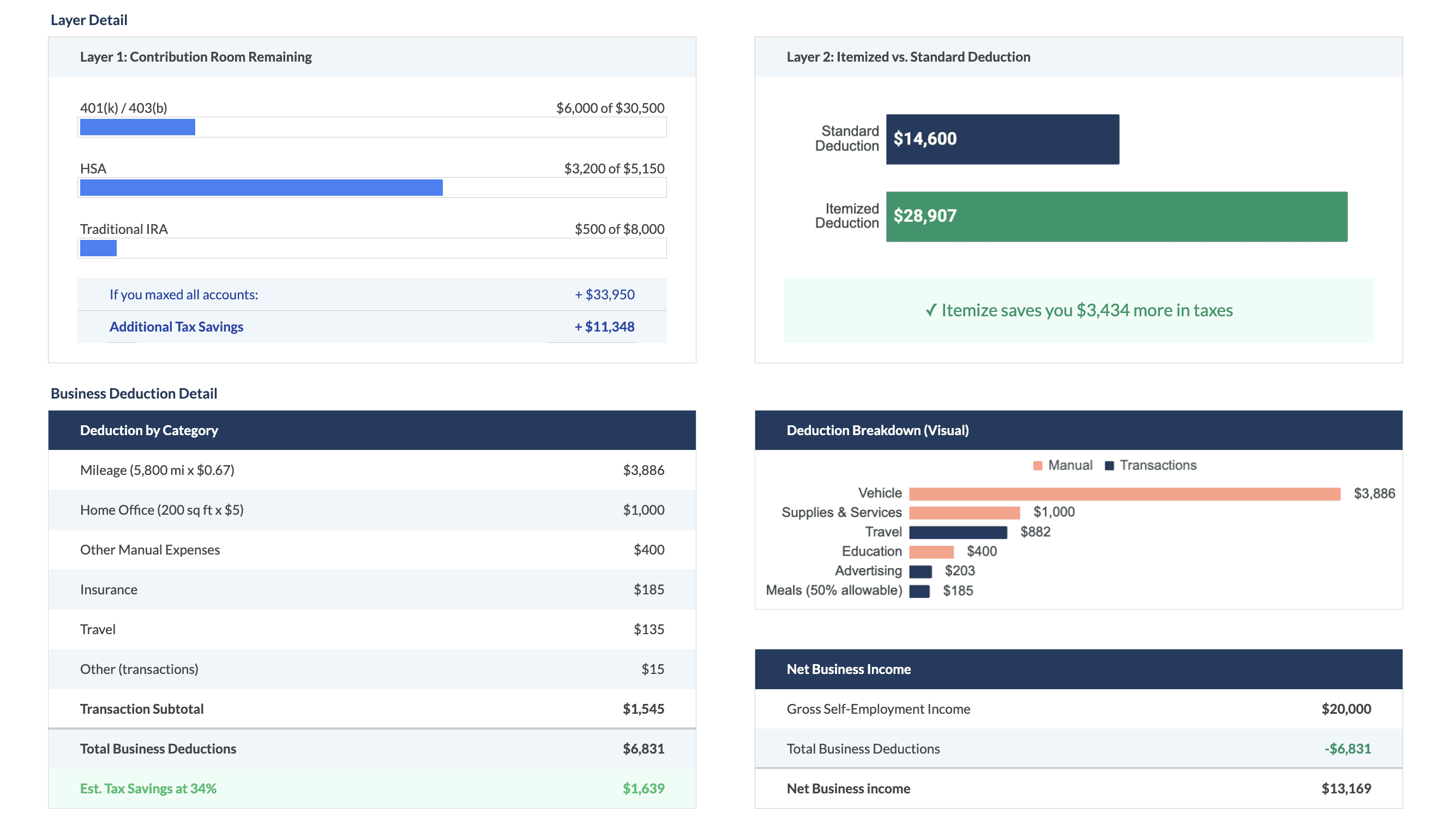The height and width of the screenshot is (819, 1456).
Task: Click the Travel bar in breakdown chart
Action: click(958, 532)
